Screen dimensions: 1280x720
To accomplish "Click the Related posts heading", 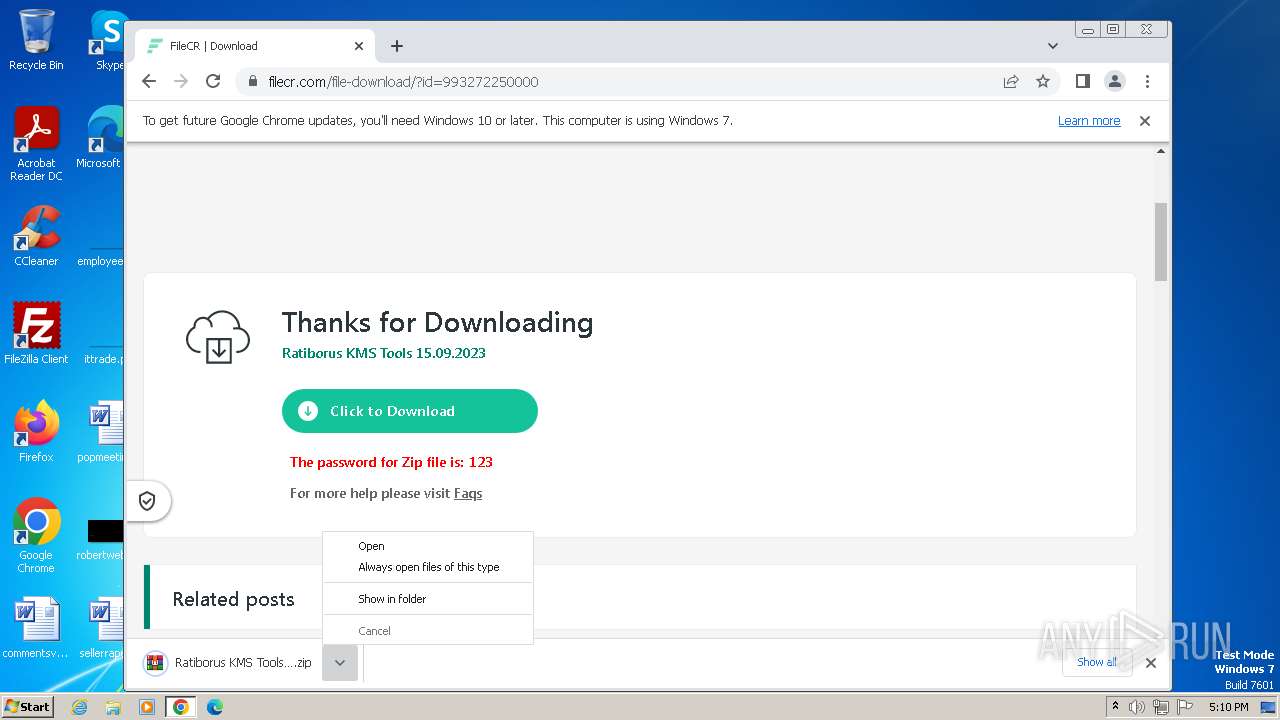I will 233,599.
